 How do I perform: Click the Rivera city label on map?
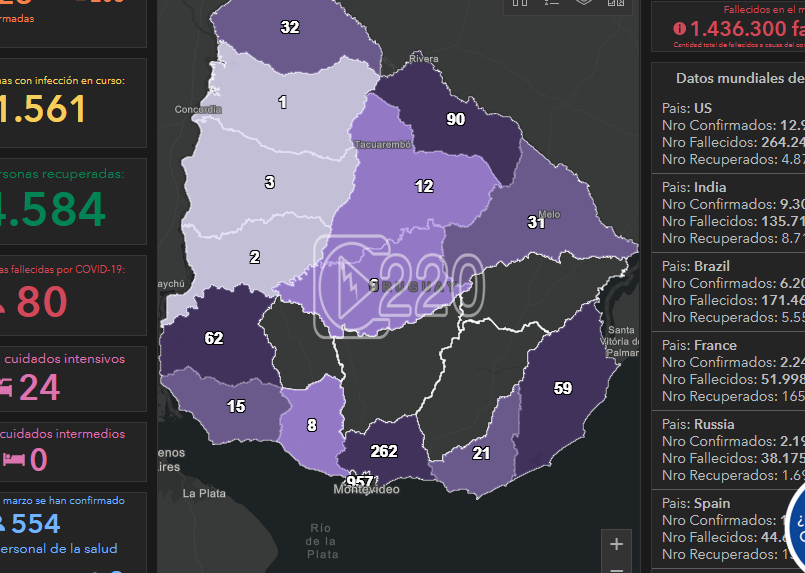[424, 59]
